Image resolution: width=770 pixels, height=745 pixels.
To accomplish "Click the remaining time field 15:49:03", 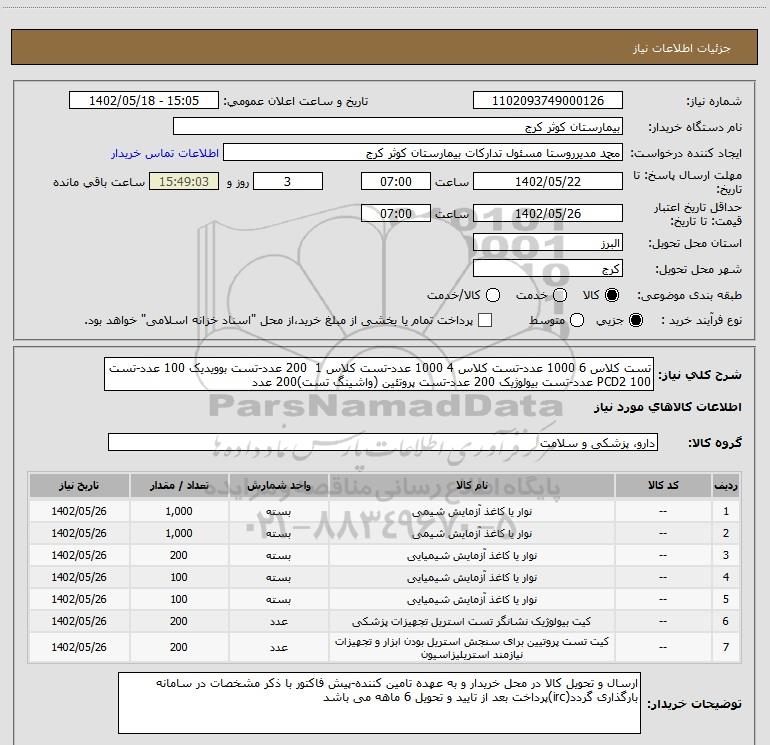I will tap(184, 182).
